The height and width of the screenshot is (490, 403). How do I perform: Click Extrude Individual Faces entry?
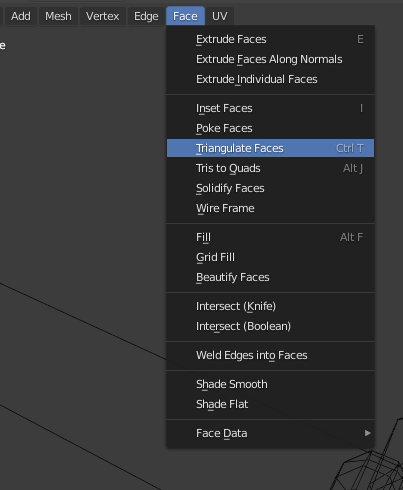click(270, 79)
